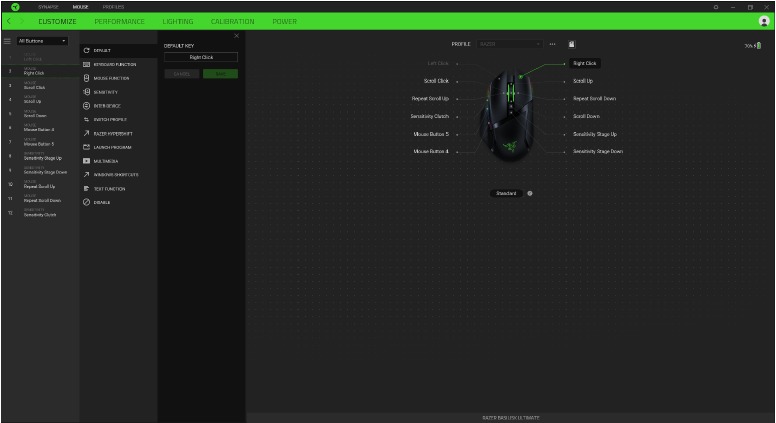Open the three-dots profile options menu

click(x=552, y=44)
